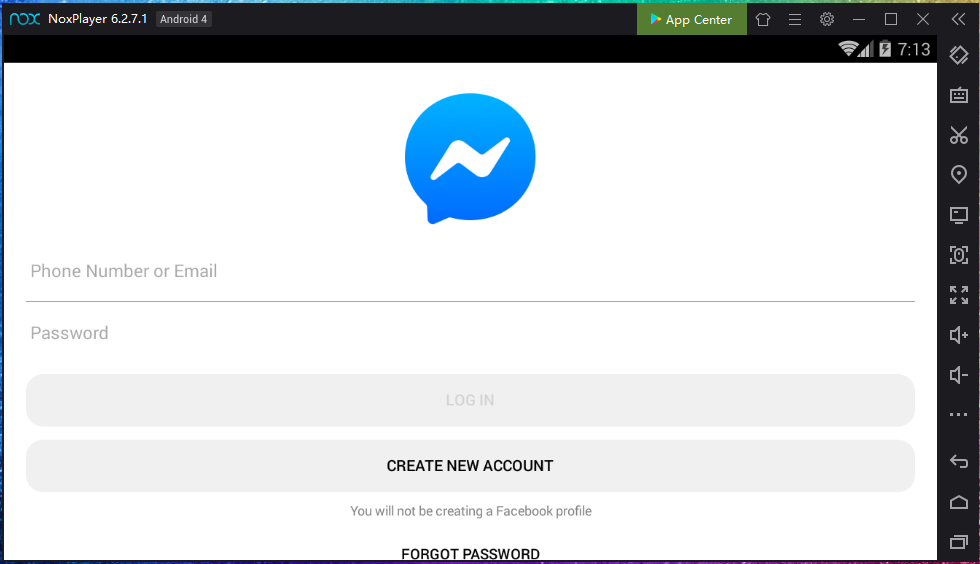The image size is (980, 564).
Task: Click the cellular signal status icon
Action: (x=866, y=49)
